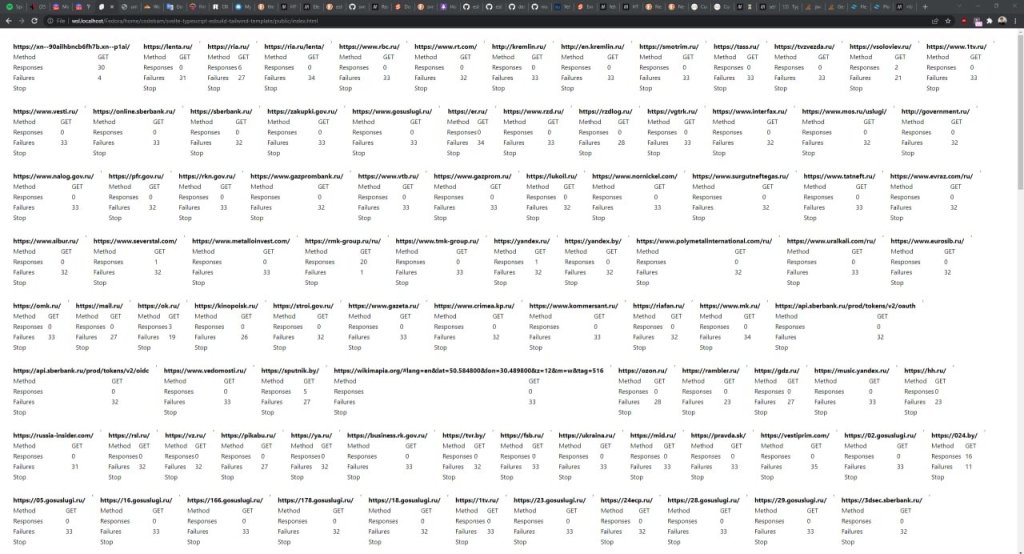Click the browser back arrow
The image size is (1024, 554).
tap(9, 20)
